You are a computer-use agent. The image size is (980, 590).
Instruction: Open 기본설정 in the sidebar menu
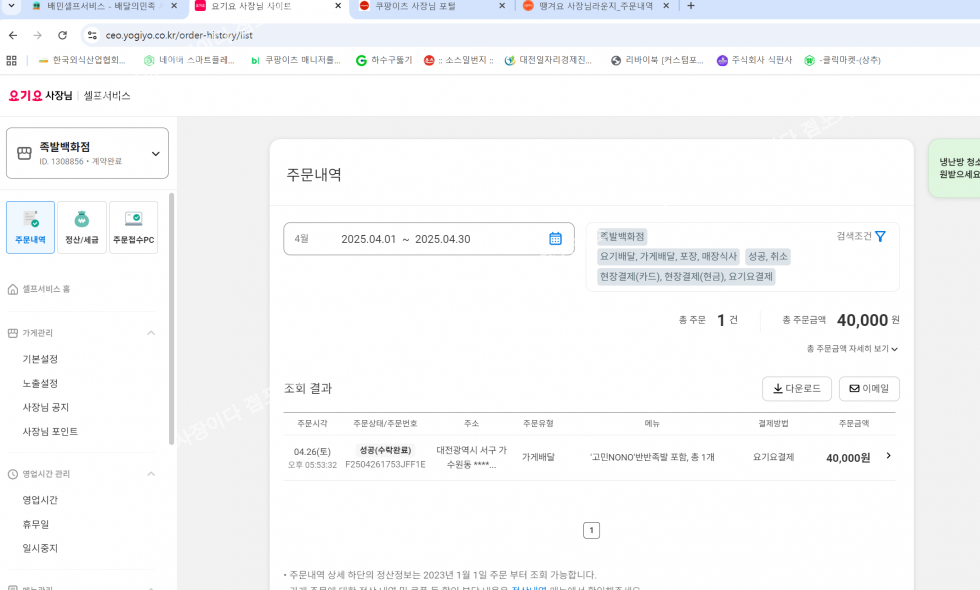click(40, 359)
